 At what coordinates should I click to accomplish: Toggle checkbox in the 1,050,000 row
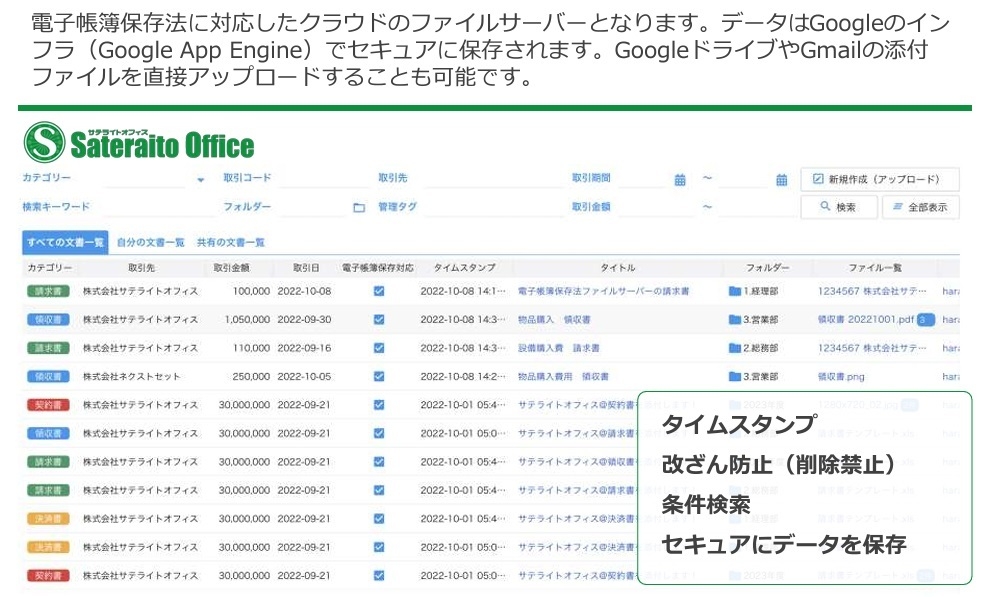coord(379,320)
